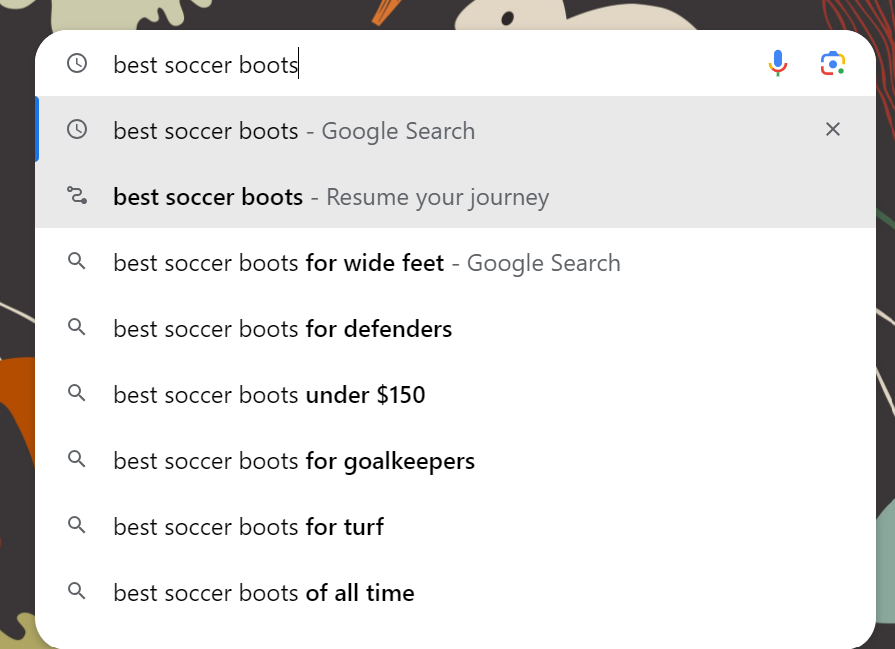Click the clock icon in search box

tap(77, 64)
